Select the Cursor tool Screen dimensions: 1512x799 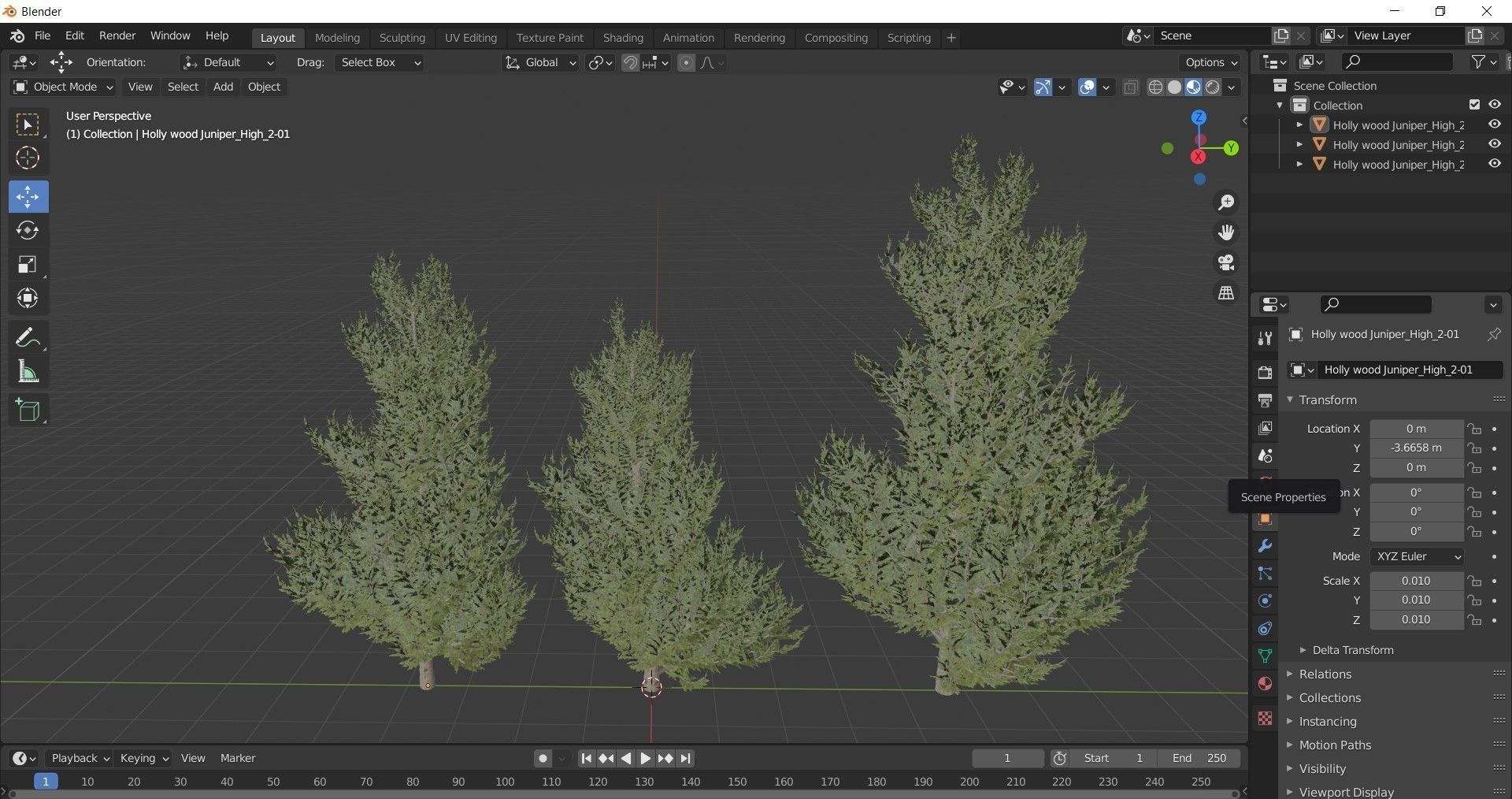pos(28,158)
